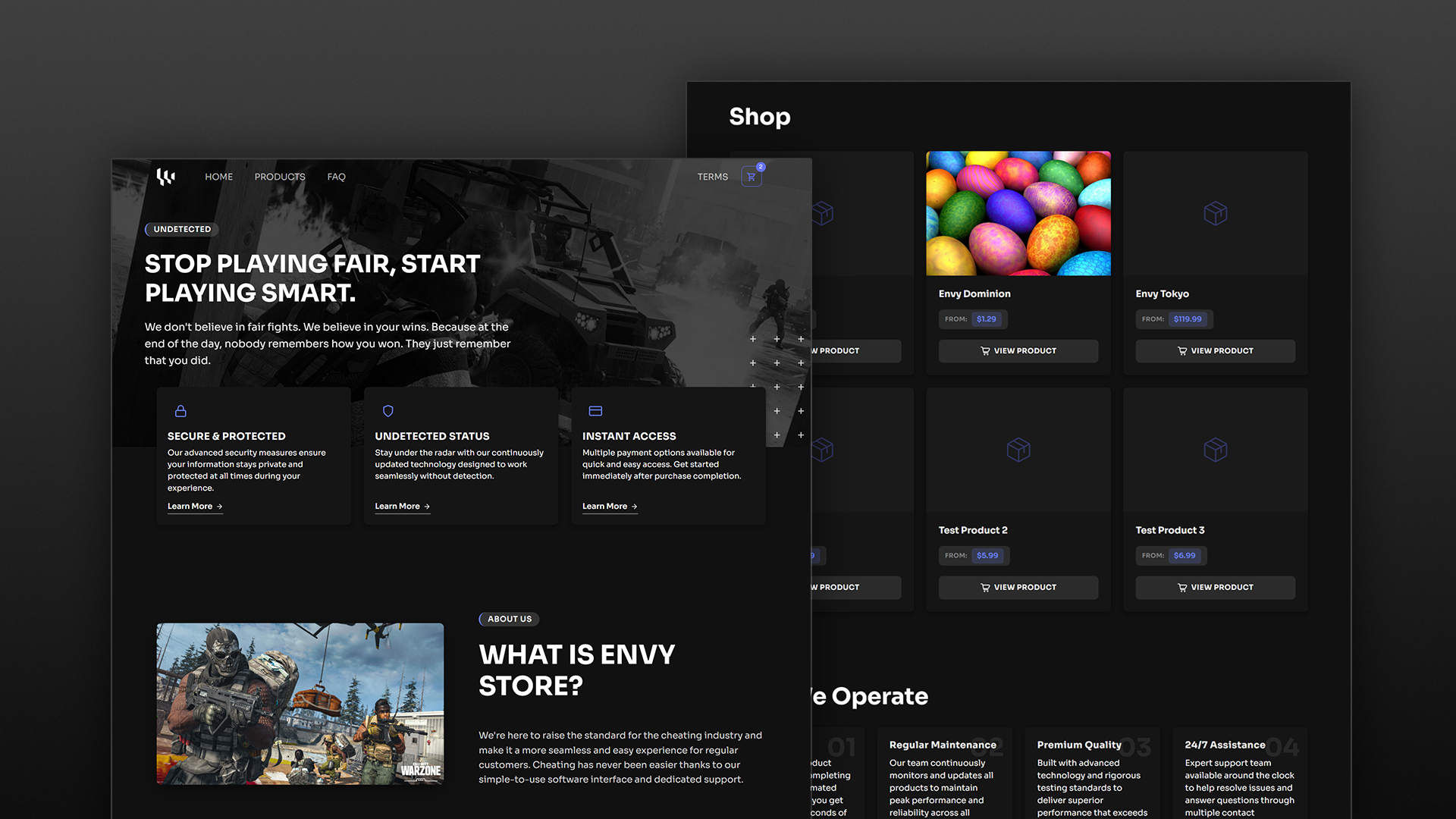This screenshot has height=819, width=1456.
Task: Click Learn More under Secure & Protected
Action: coord(195,507)
